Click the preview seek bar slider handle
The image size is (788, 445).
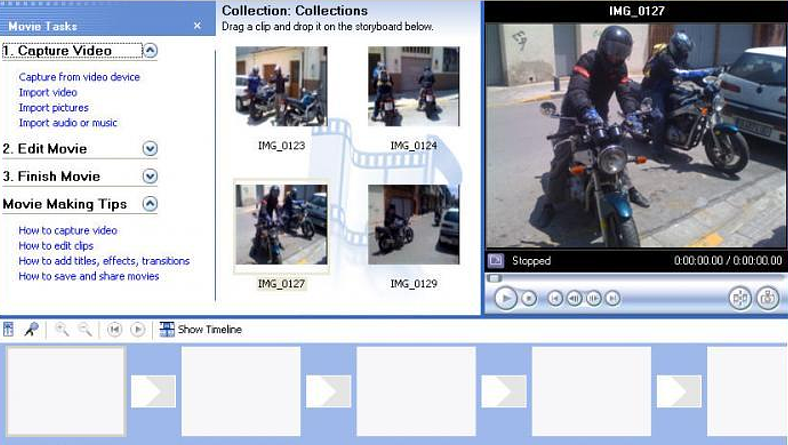492,278
